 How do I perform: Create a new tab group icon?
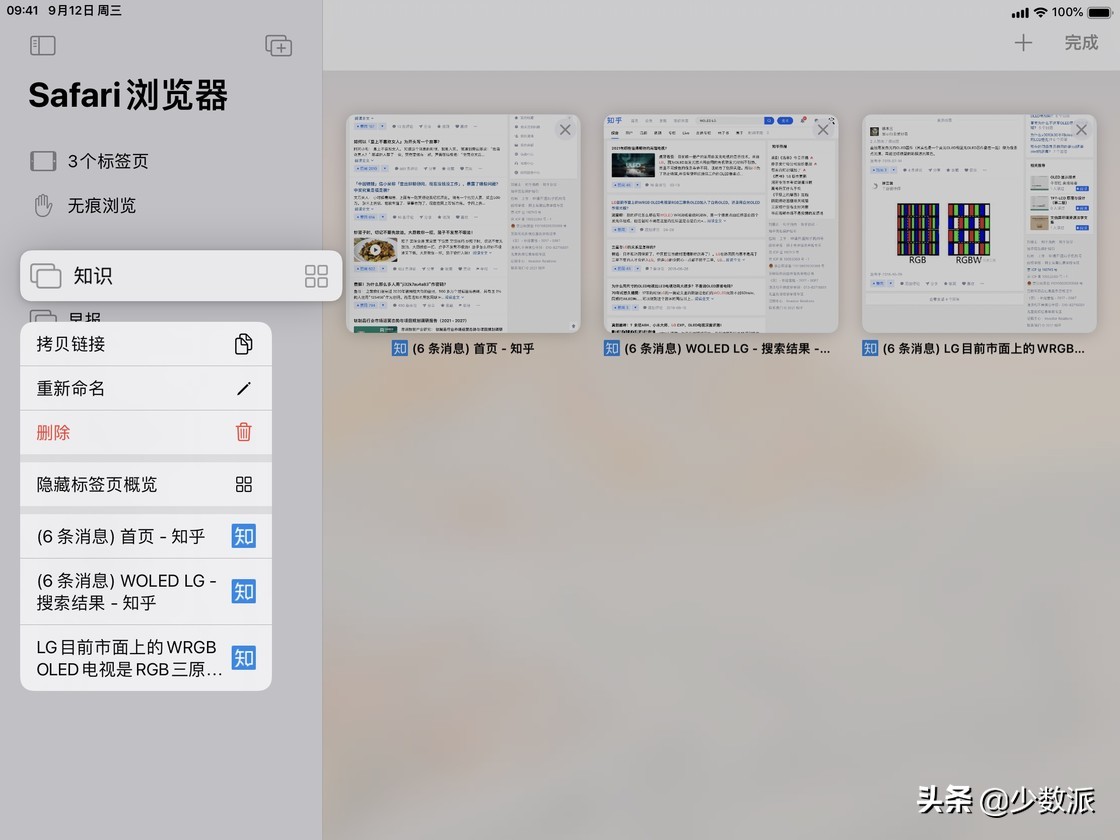(279, 46)
